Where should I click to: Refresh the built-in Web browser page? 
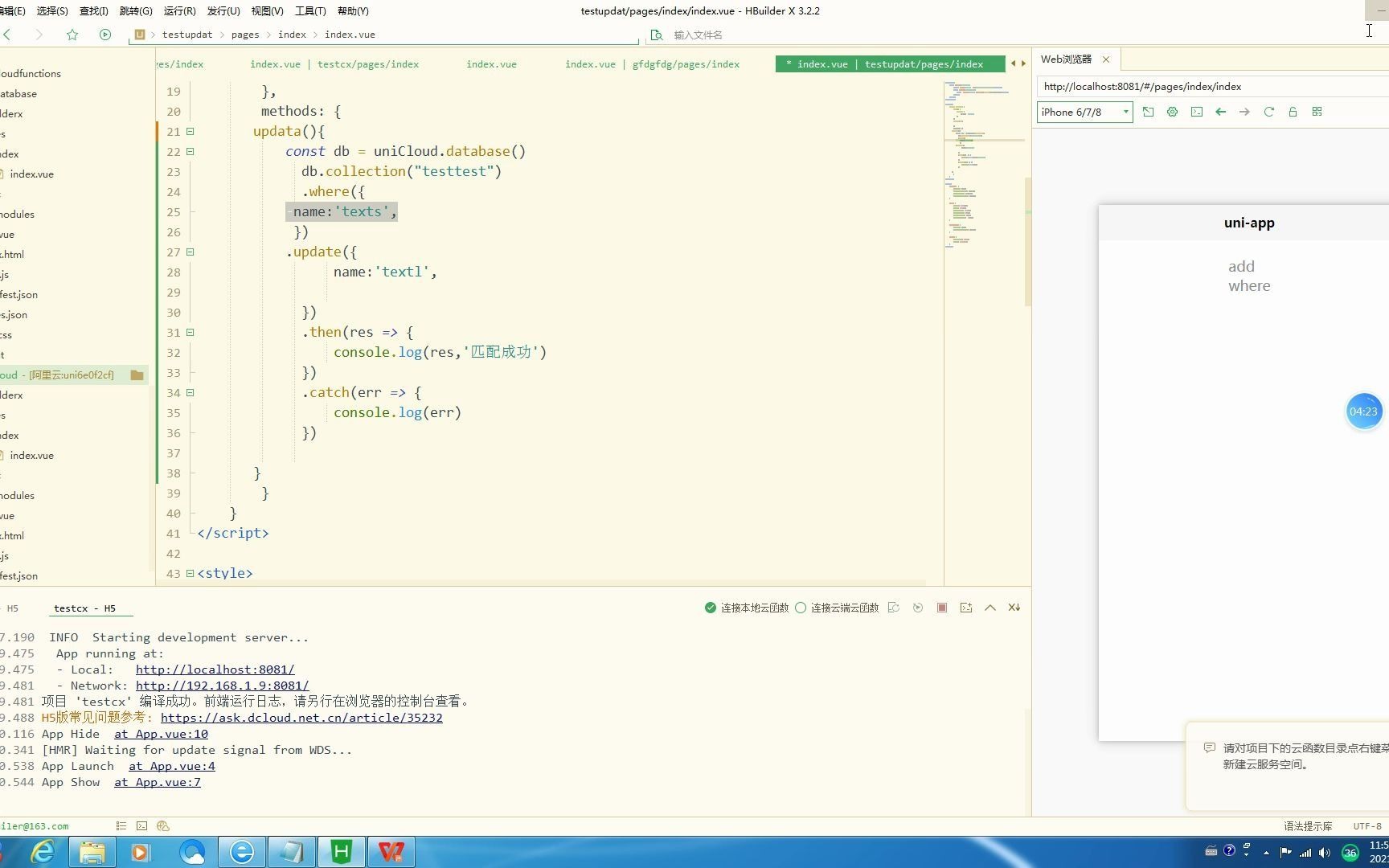(x=1268, y=112)
